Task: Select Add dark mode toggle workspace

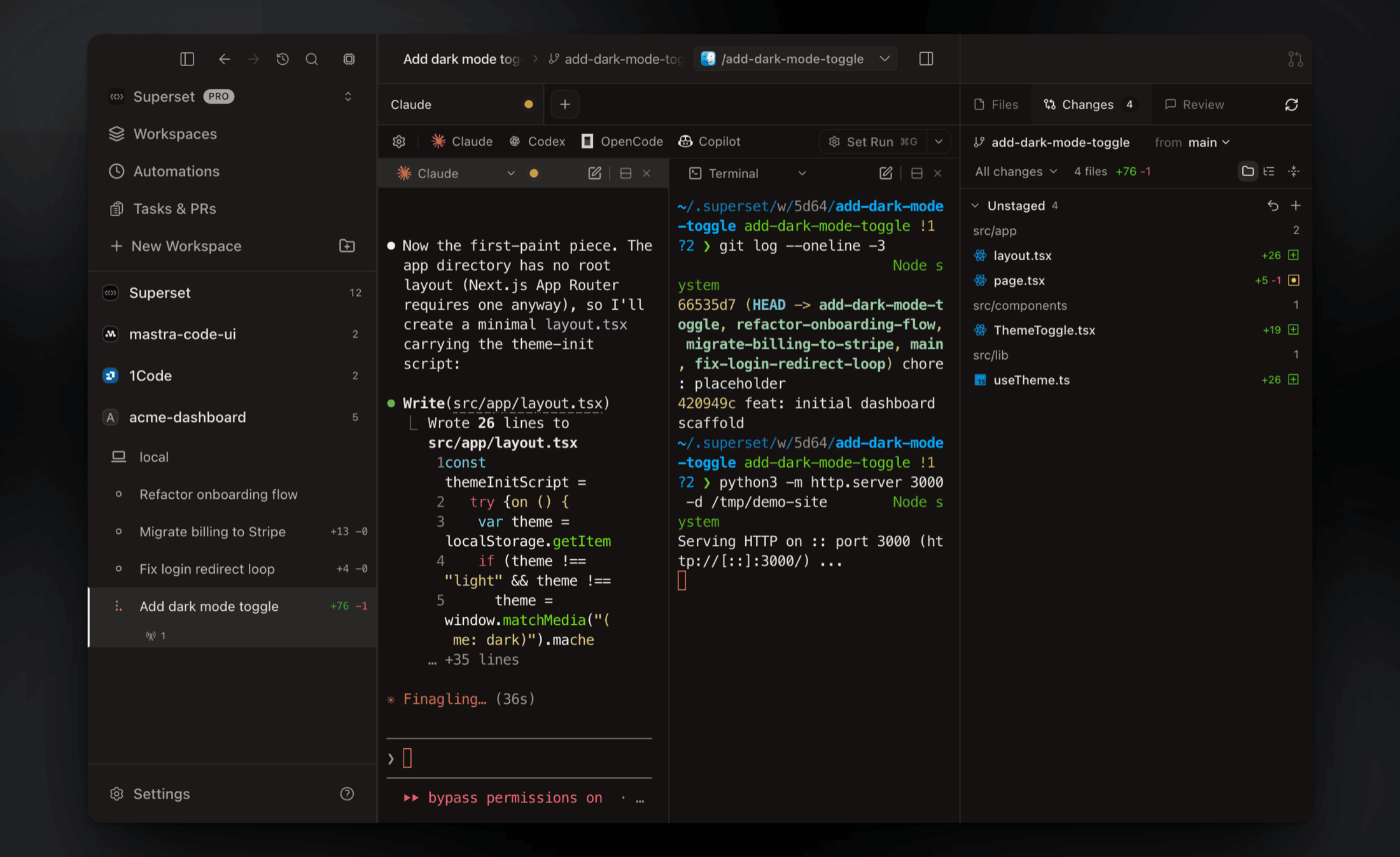Action: pos(232,606)
